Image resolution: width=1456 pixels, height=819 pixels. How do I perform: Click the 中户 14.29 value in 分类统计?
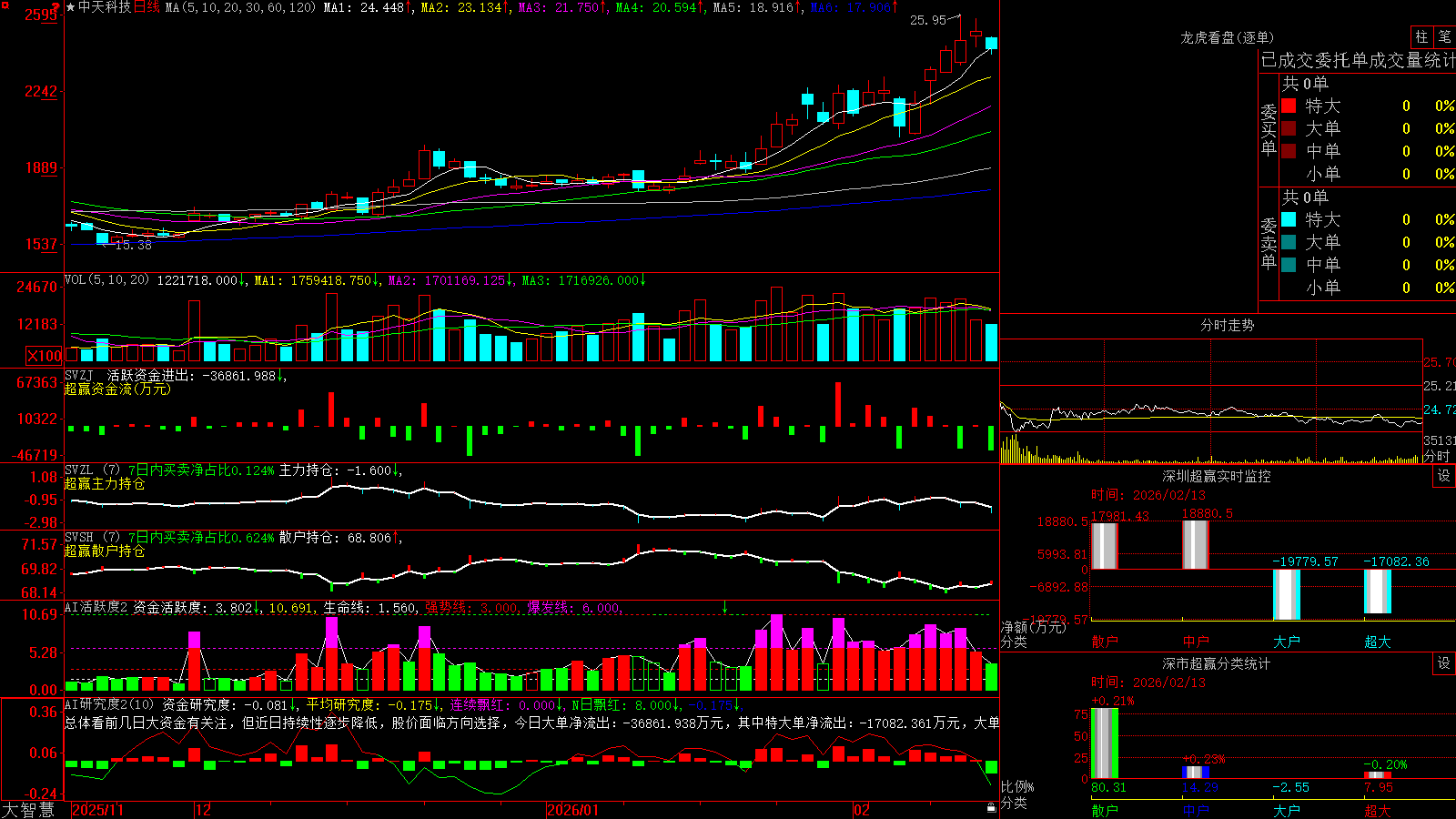(x=1199, y=787)
